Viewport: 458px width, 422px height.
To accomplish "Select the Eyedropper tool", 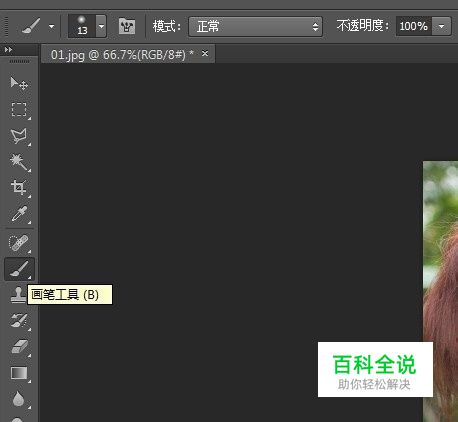I will coord(19,214).
